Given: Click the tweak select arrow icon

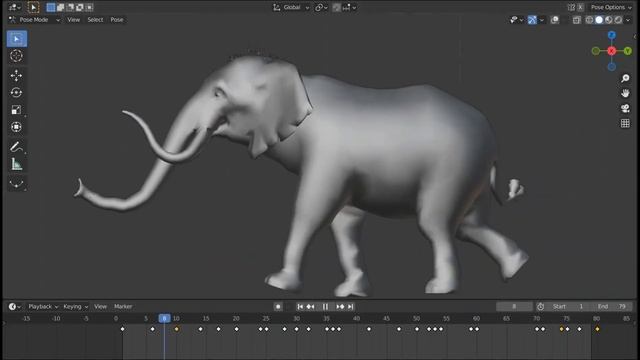Looking at the screenshot, I should click(33, 7).
